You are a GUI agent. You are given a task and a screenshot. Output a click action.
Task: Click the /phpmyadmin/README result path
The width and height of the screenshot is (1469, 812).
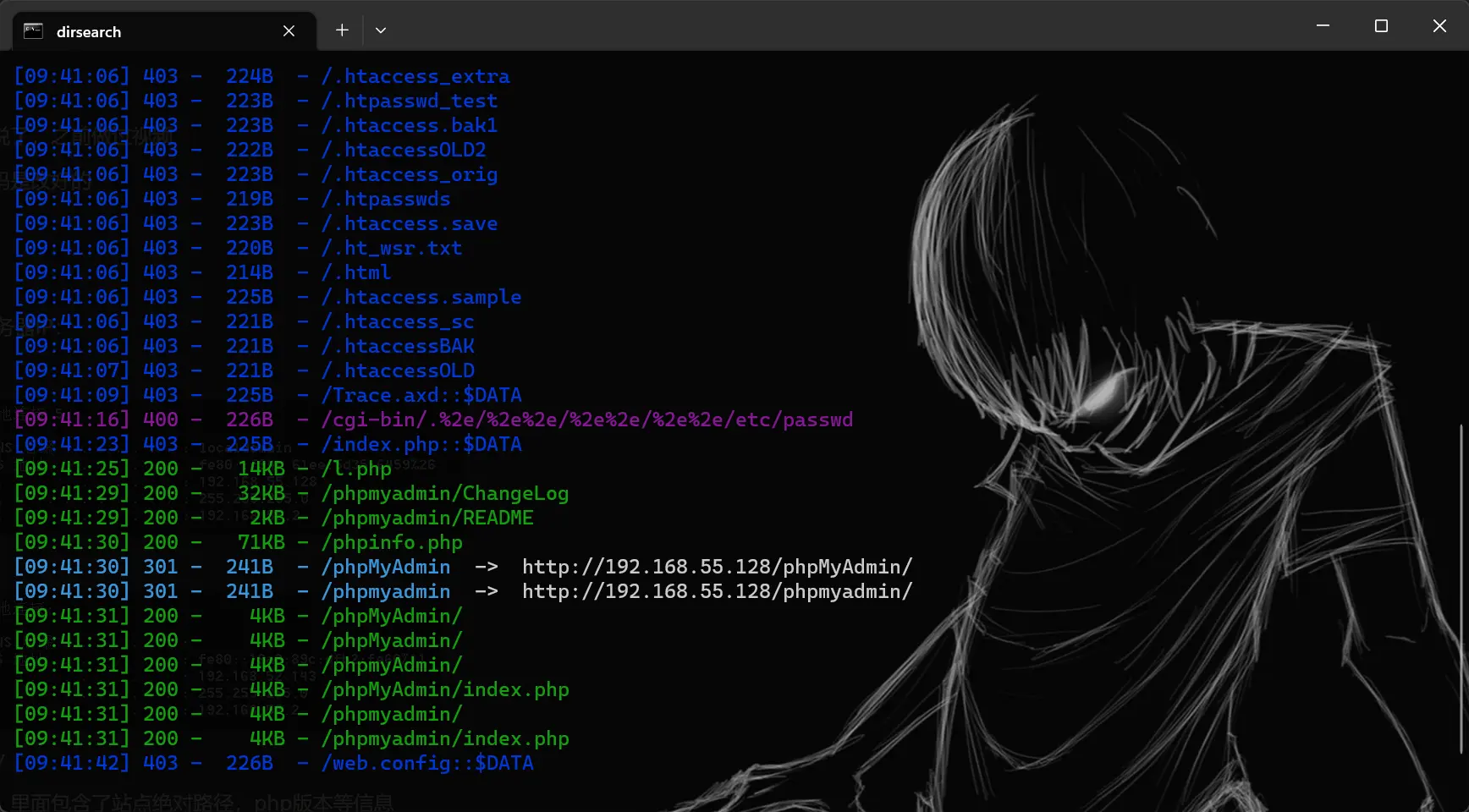tap(427, 518)
